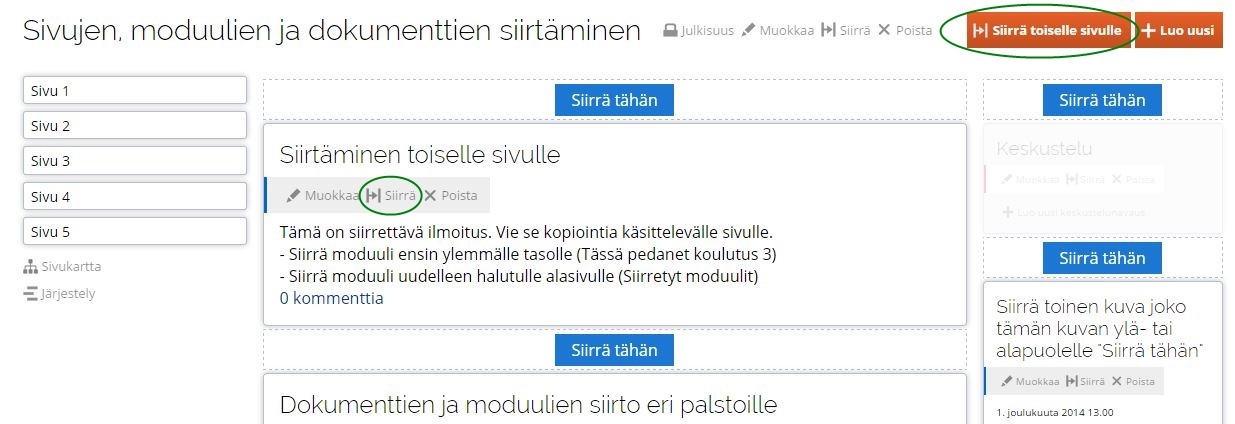The width and height of the screenshot is (1235, 424).
Task: Open Järjestely ordering icon in sidebar
Action: pos(30,294)
